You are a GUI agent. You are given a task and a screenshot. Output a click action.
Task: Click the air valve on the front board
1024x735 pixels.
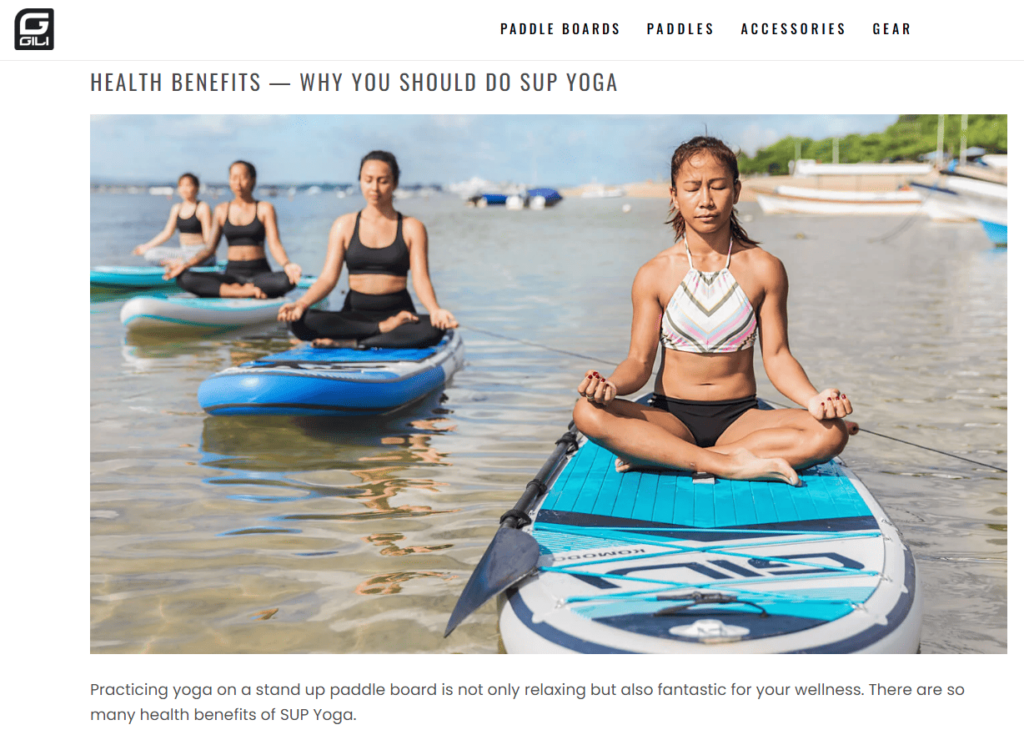pos(709,630)
